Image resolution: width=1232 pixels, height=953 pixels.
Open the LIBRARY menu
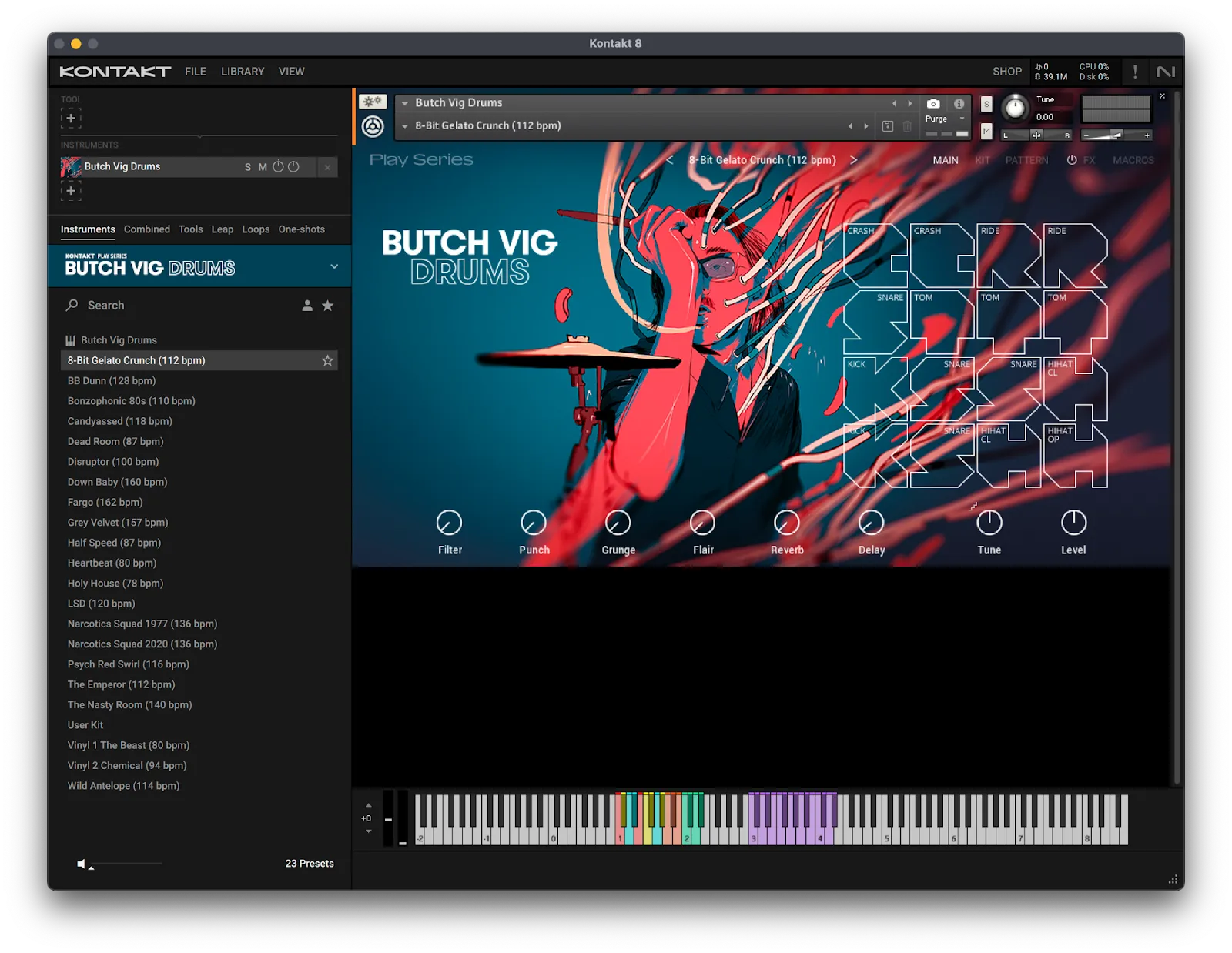(243, 72)
